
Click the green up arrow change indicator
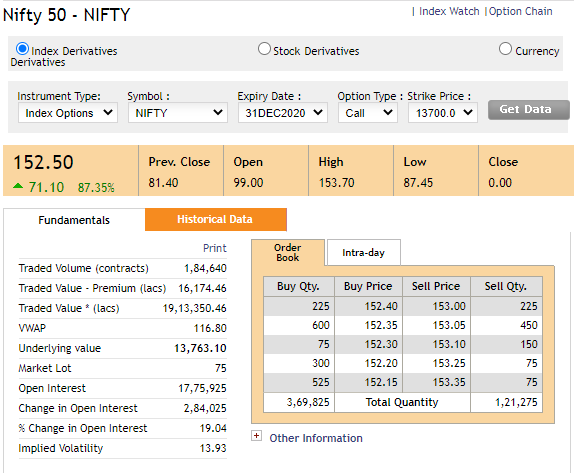click(18, 186)
